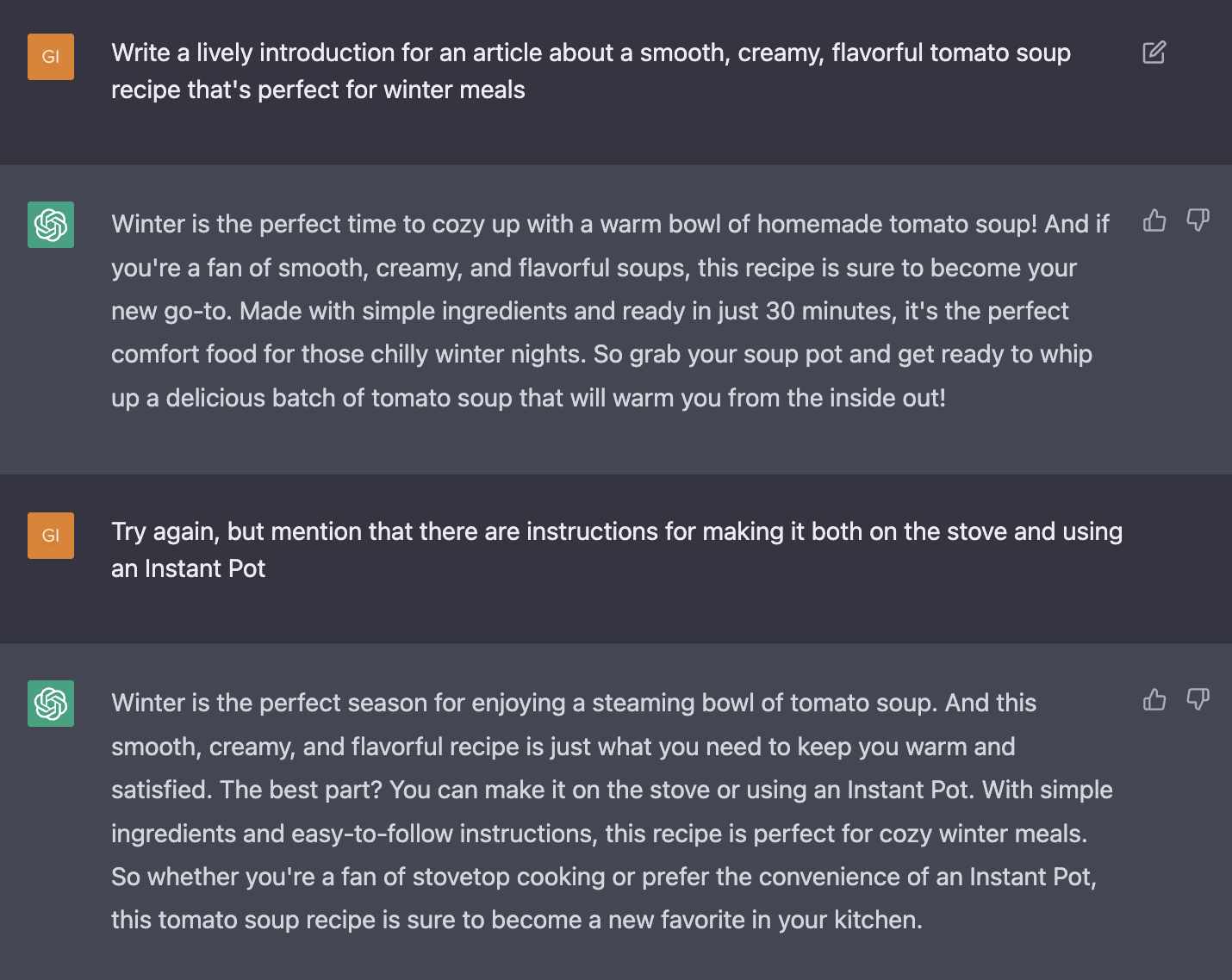Give thumbs up feedback to the tomato soup intro

click(1154, 220)
